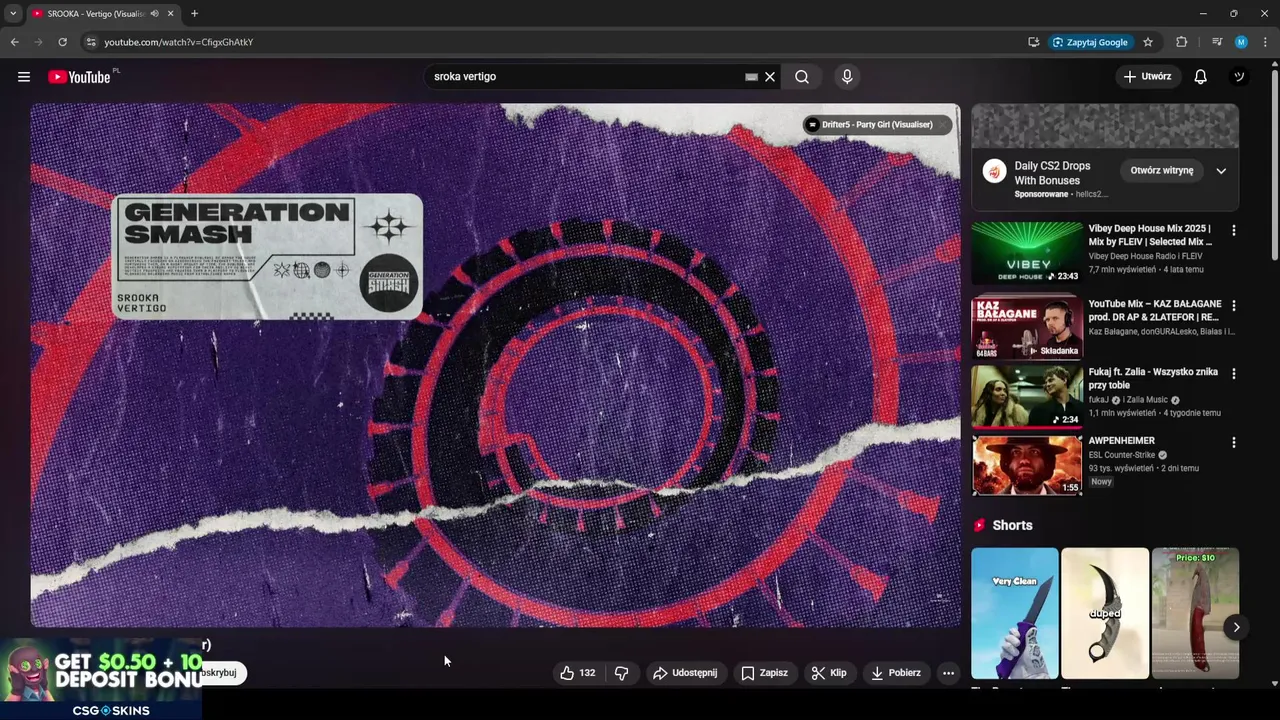This screenshot has width=1280, height=720.
Task: Open media control icon in Chrome toolbar
Action: click(1217, 42)
